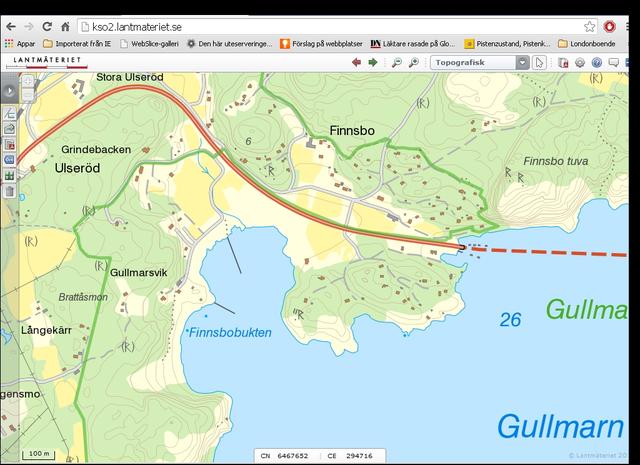
Task: Open the Importerat från IE bookmark folder
Action: [76, 44]
